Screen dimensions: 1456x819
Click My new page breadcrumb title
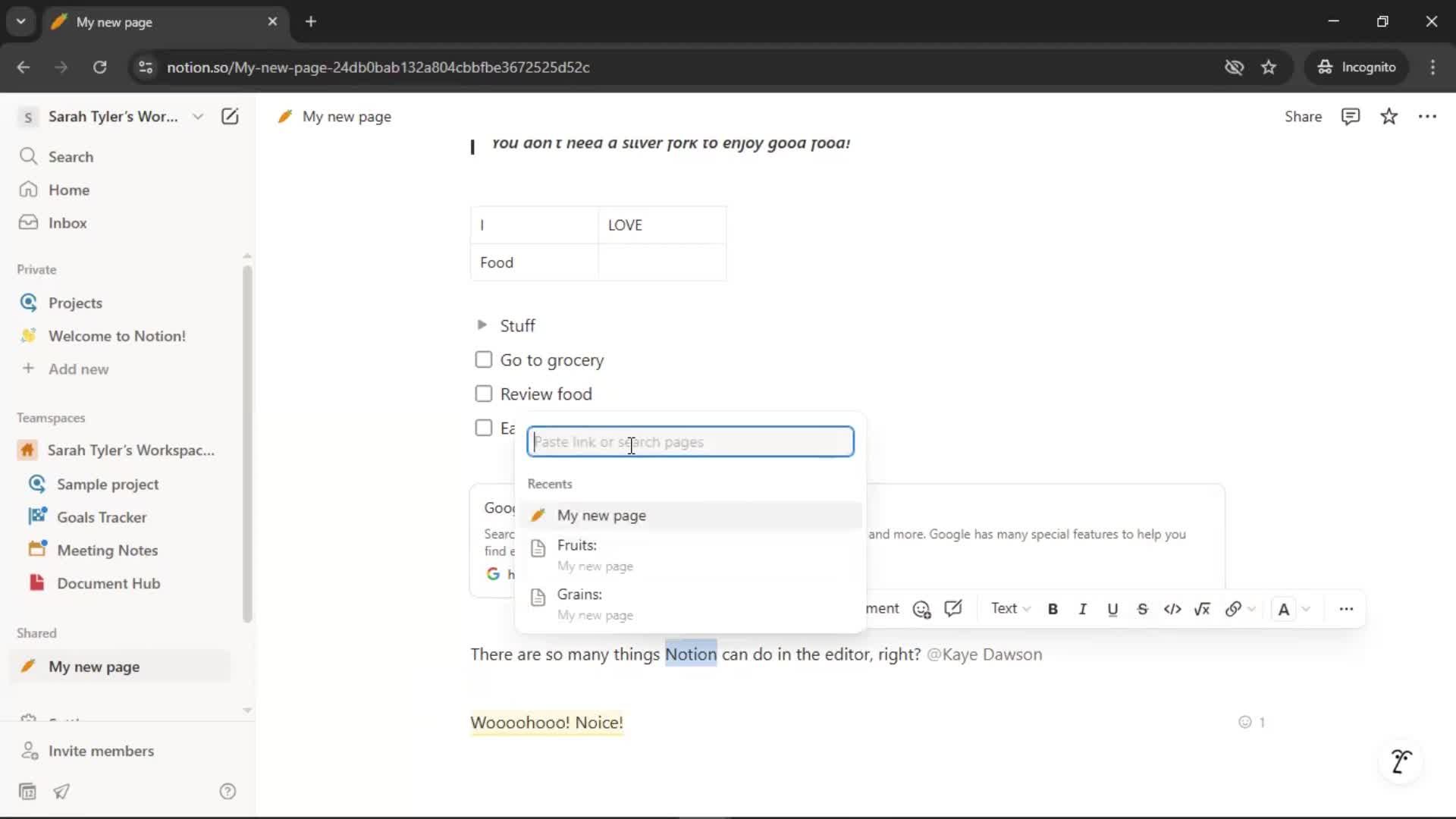coord(347,117)
